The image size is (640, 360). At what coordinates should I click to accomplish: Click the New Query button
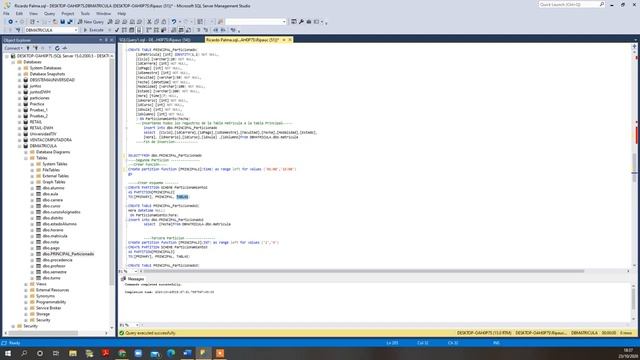click(x=91, y=22)
